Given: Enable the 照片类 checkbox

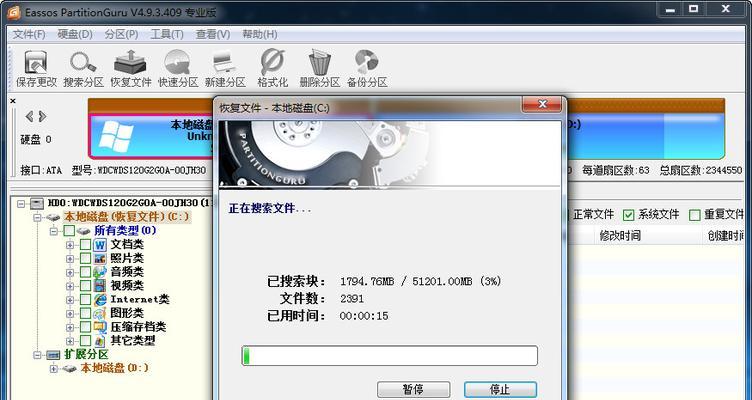Looking at the screenshot, I should (x=85, y=259).
